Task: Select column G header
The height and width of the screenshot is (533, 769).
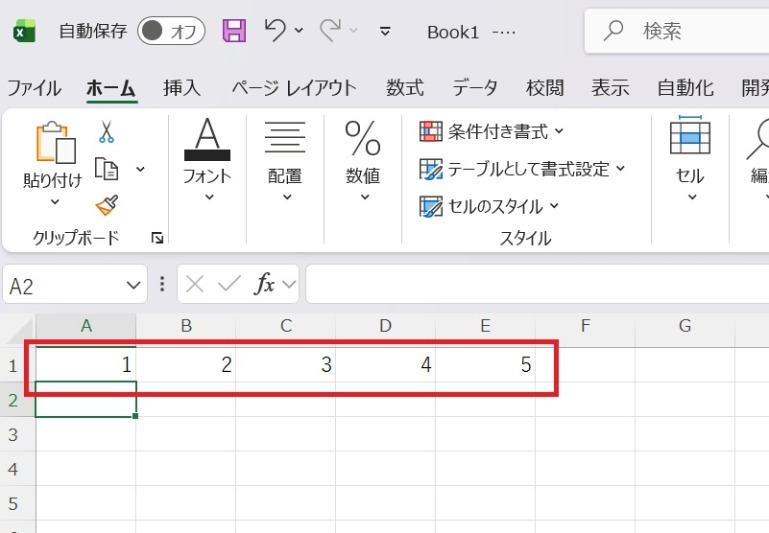Action: pyautogui.click(x=685, y=326)
